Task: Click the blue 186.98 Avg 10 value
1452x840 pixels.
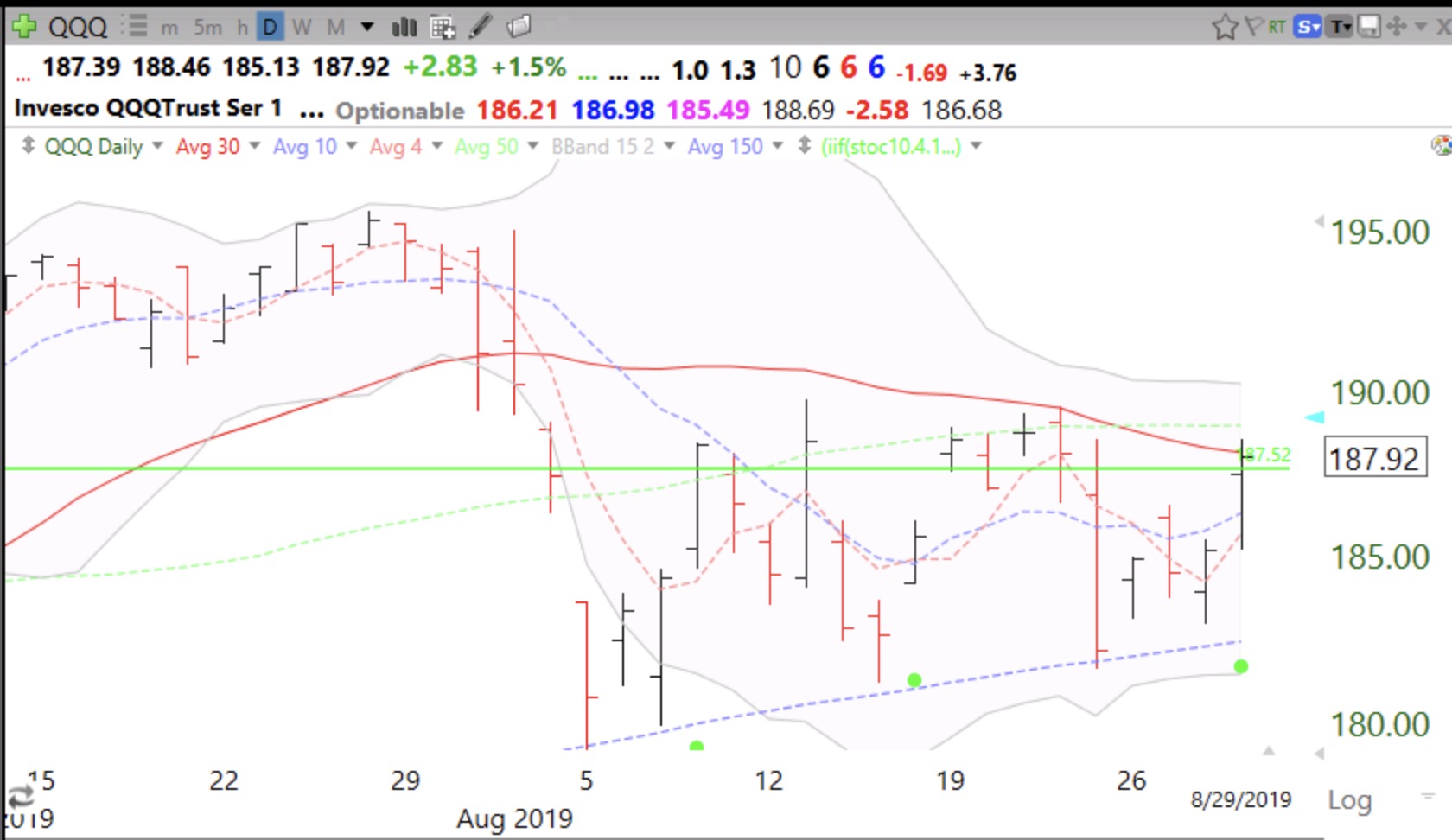Action: click(613, 110)
